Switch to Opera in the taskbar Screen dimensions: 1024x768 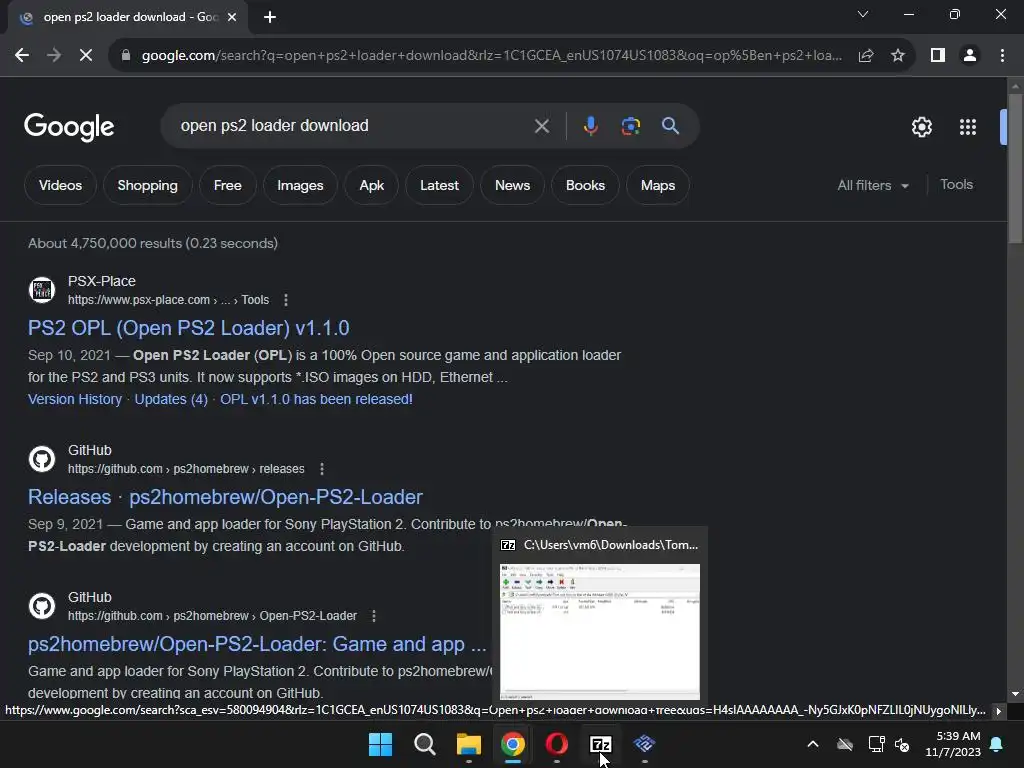[556, 744]
